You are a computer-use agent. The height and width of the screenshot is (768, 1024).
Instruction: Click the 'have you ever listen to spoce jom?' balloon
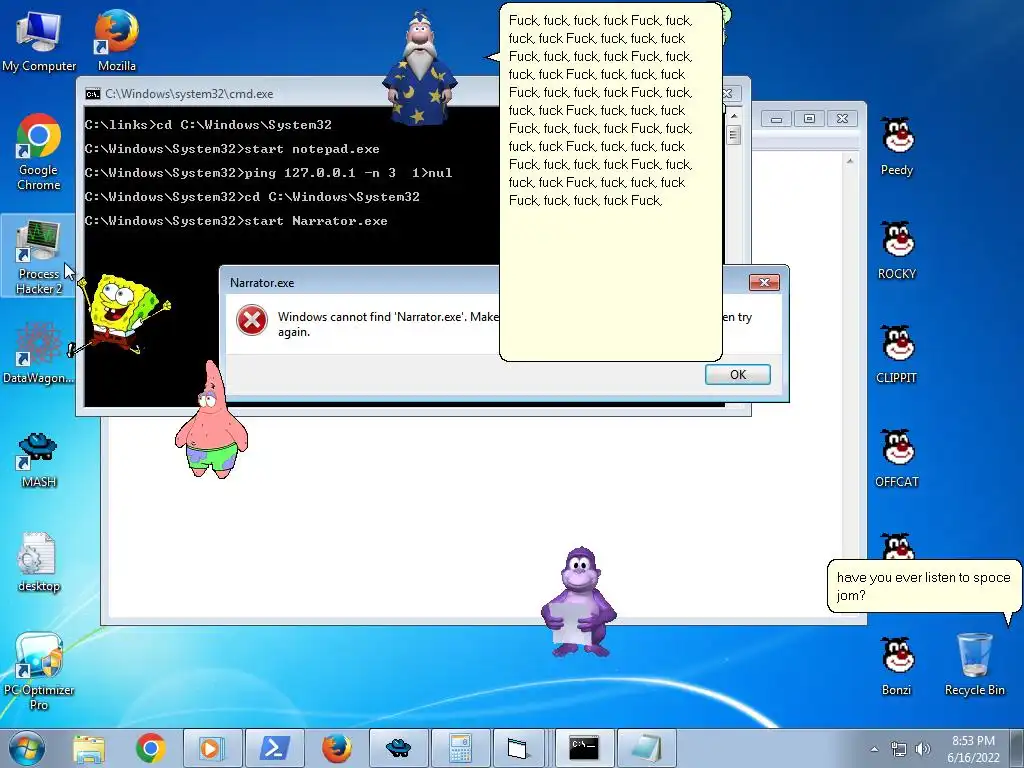[x=923, y=586]
